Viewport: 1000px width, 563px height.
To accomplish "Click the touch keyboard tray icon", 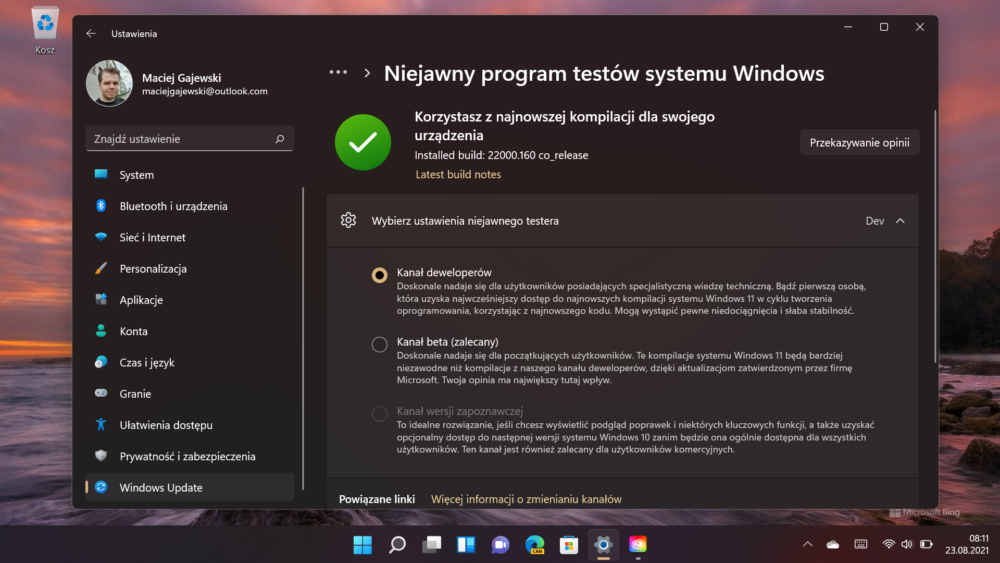I will click(861, 544).
